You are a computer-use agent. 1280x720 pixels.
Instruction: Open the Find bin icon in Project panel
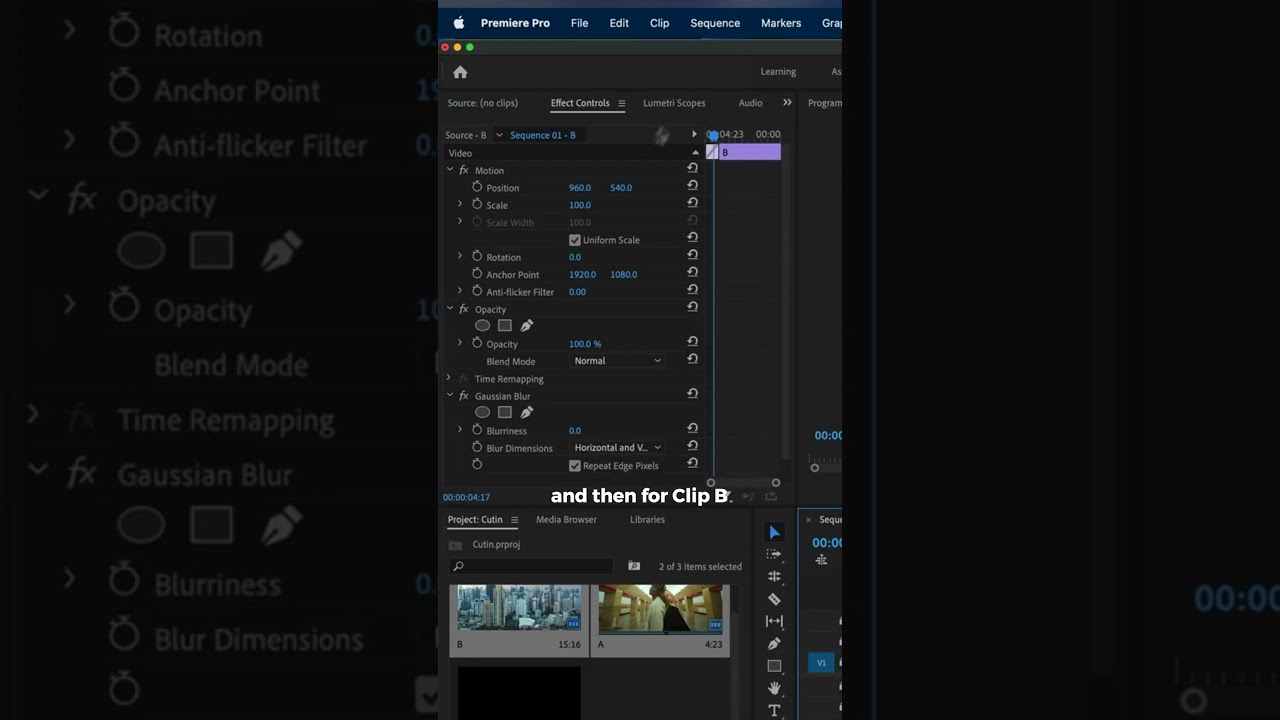pos(634,566)
